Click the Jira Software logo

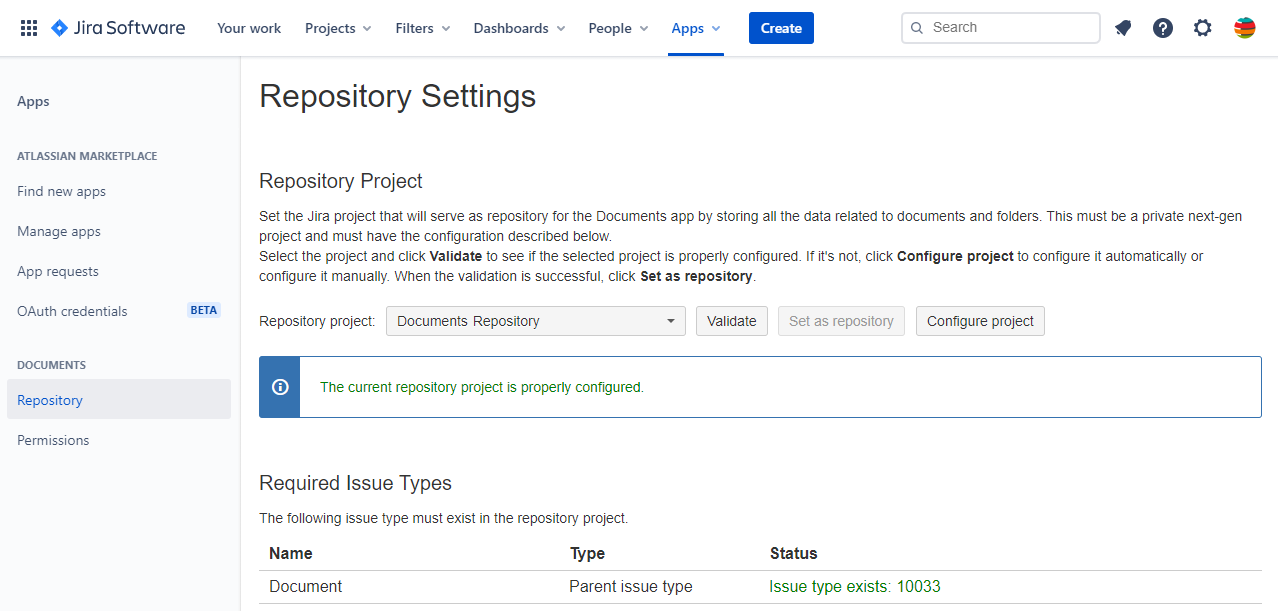(x=118, y=28)
